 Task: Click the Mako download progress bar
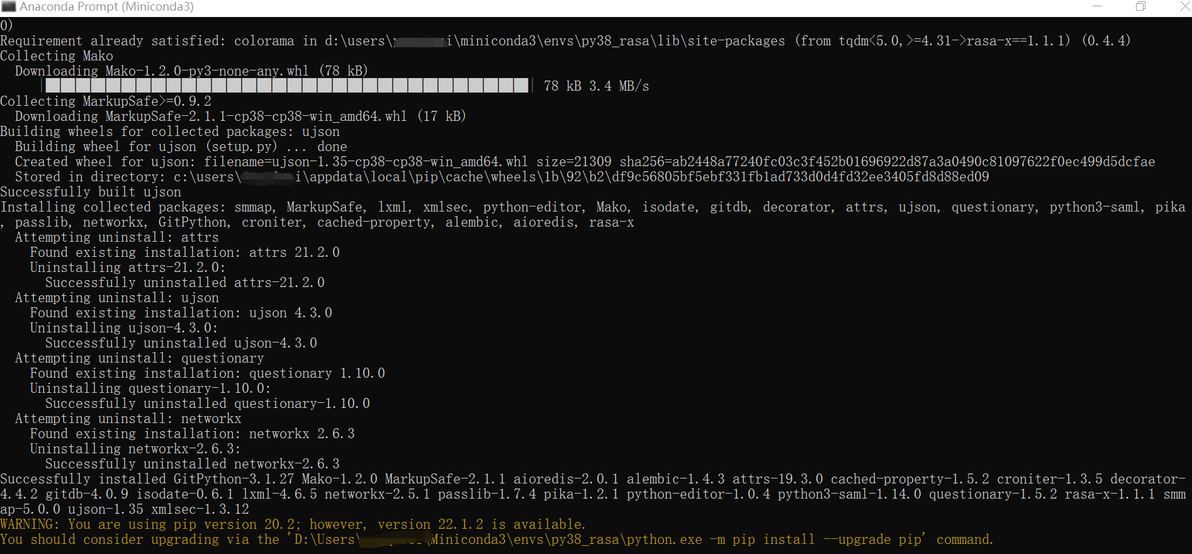tap(290, 86)
